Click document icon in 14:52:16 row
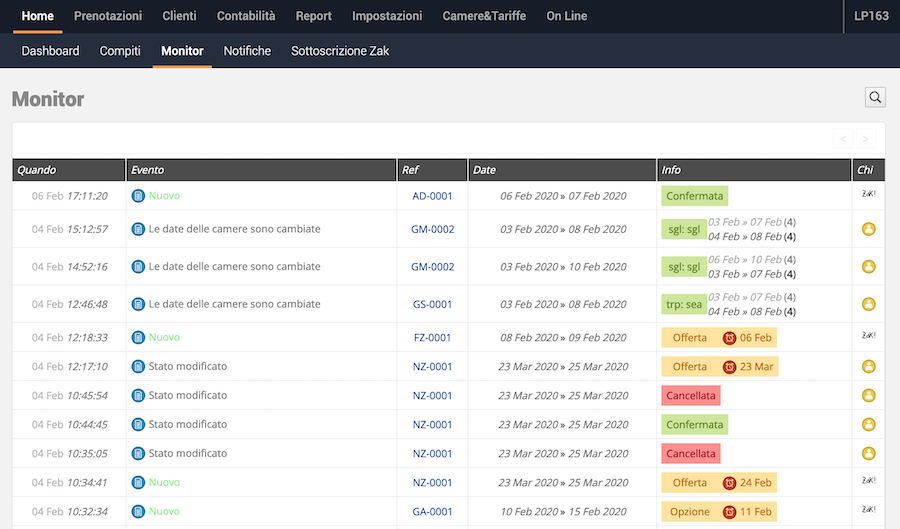 pyautogui.click(x=138, y=267)
